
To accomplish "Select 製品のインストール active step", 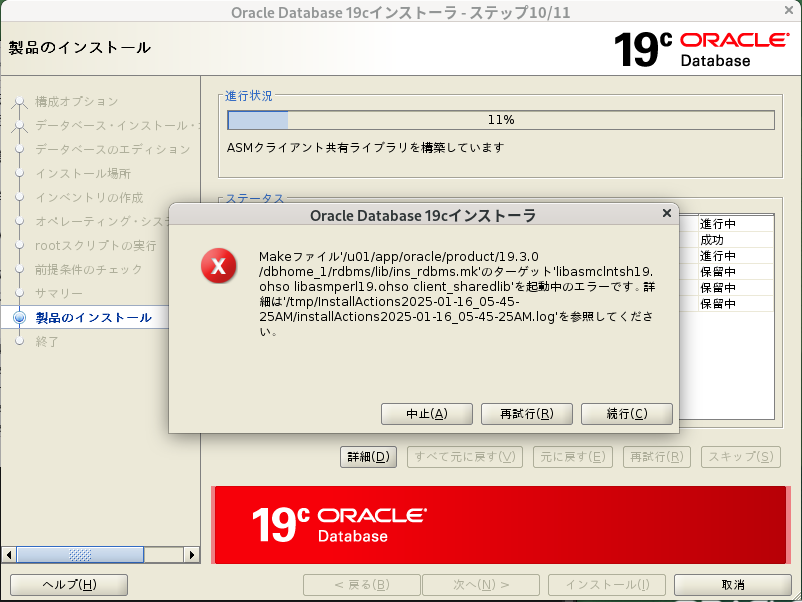I will [x=94, y=318].
